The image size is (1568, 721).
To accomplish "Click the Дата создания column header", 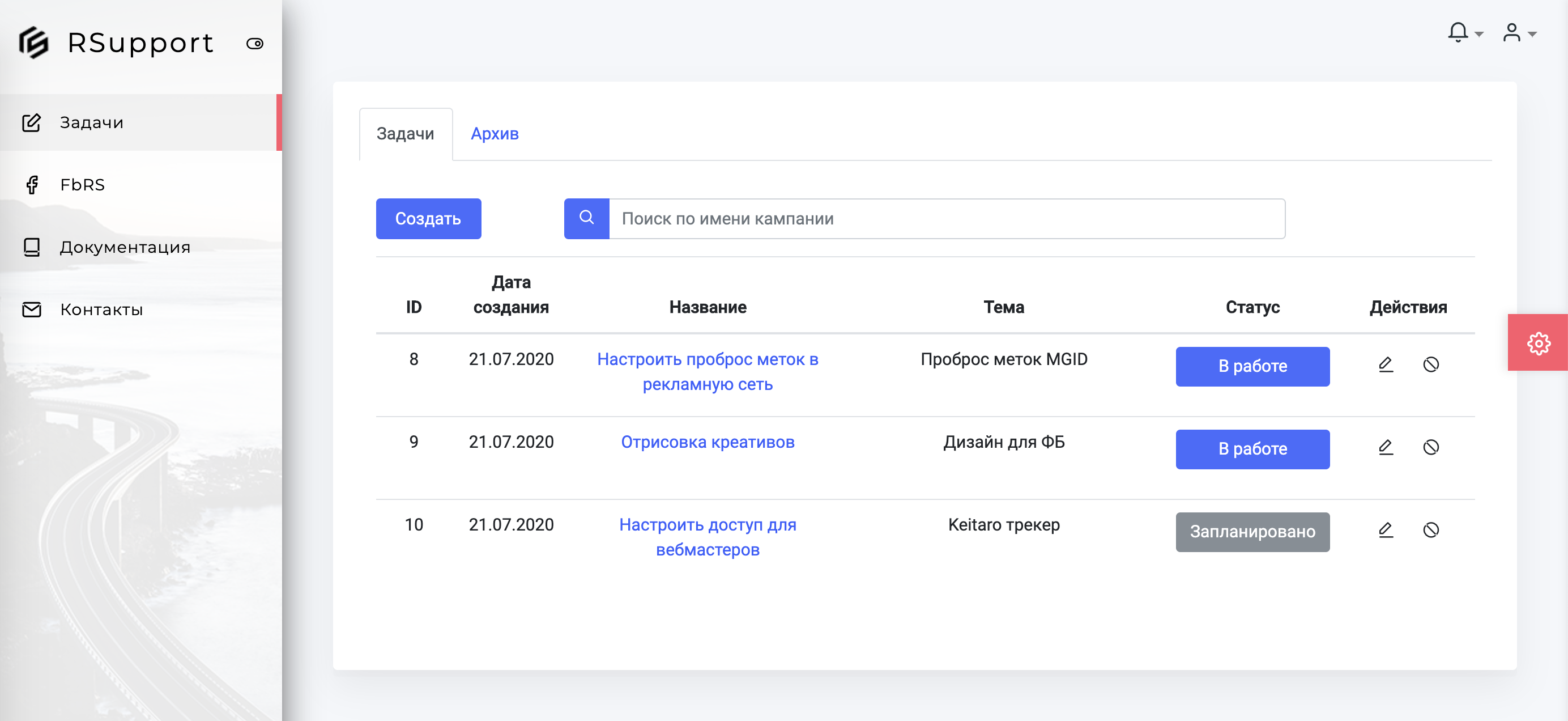I will [x=512, y=295].
